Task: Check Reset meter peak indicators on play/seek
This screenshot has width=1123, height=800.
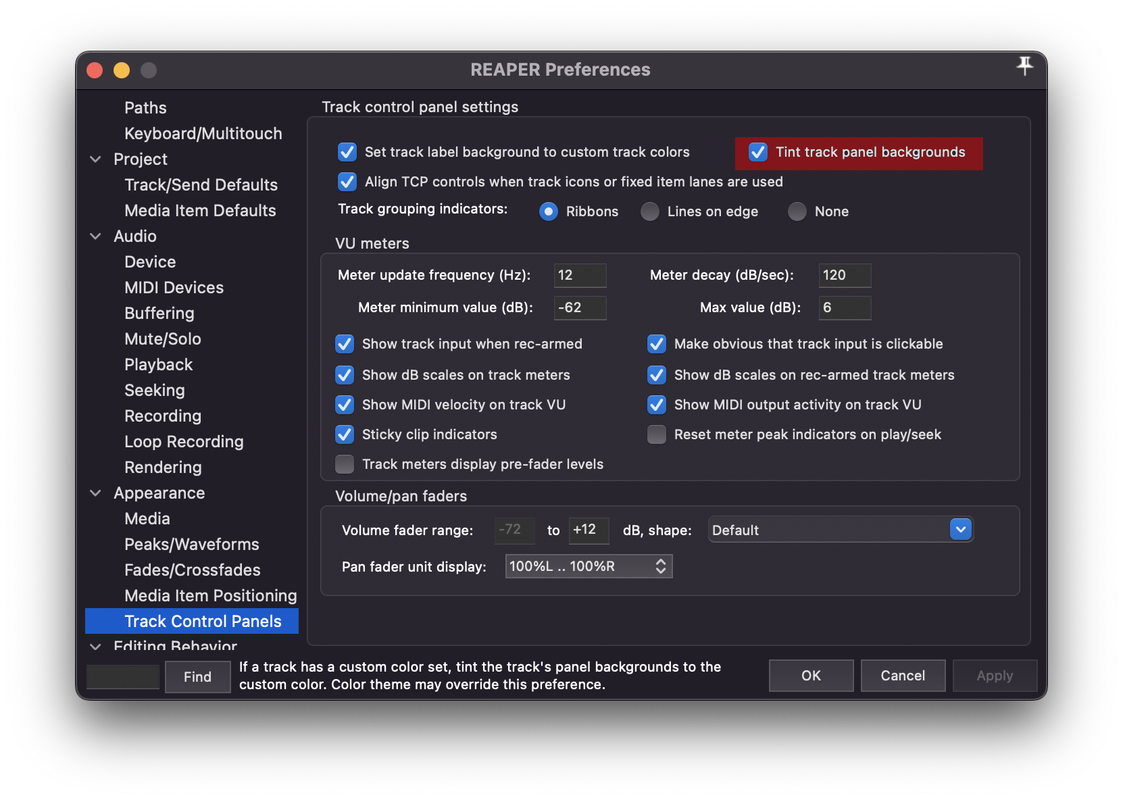Action: (x=657, y=434)
